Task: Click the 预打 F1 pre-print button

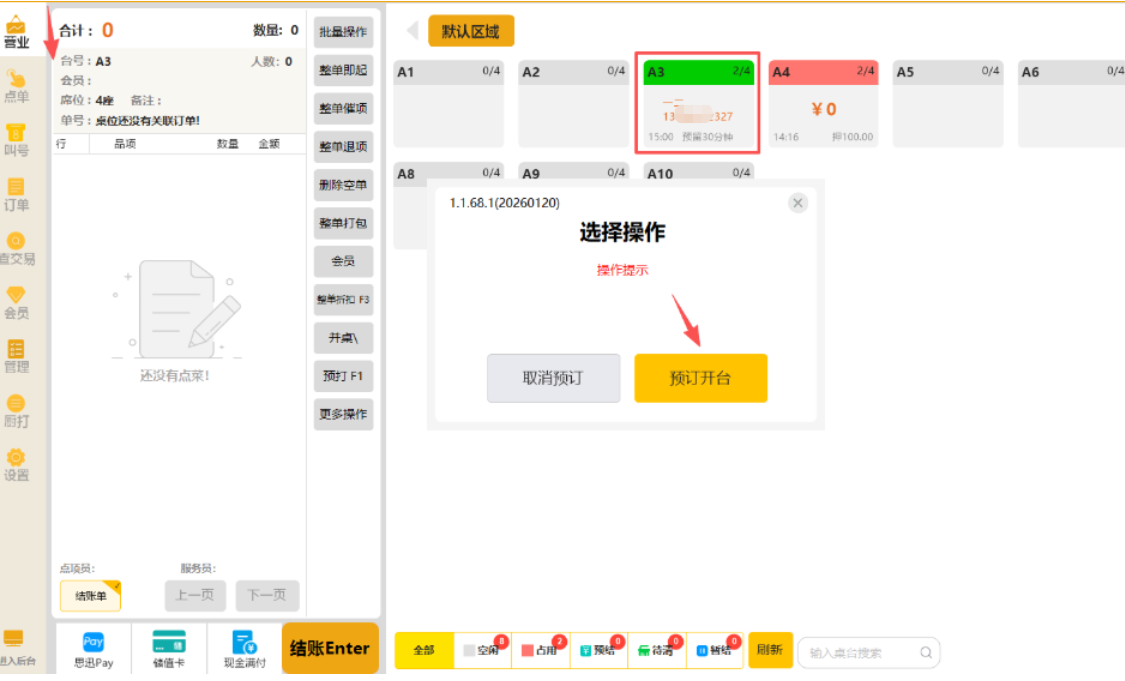Action: tap(343, 376)
